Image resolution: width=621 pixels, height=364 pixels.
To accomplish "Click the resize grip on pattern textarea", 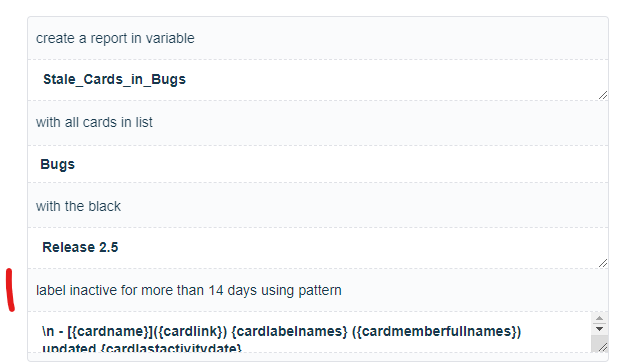I will 603,347.
